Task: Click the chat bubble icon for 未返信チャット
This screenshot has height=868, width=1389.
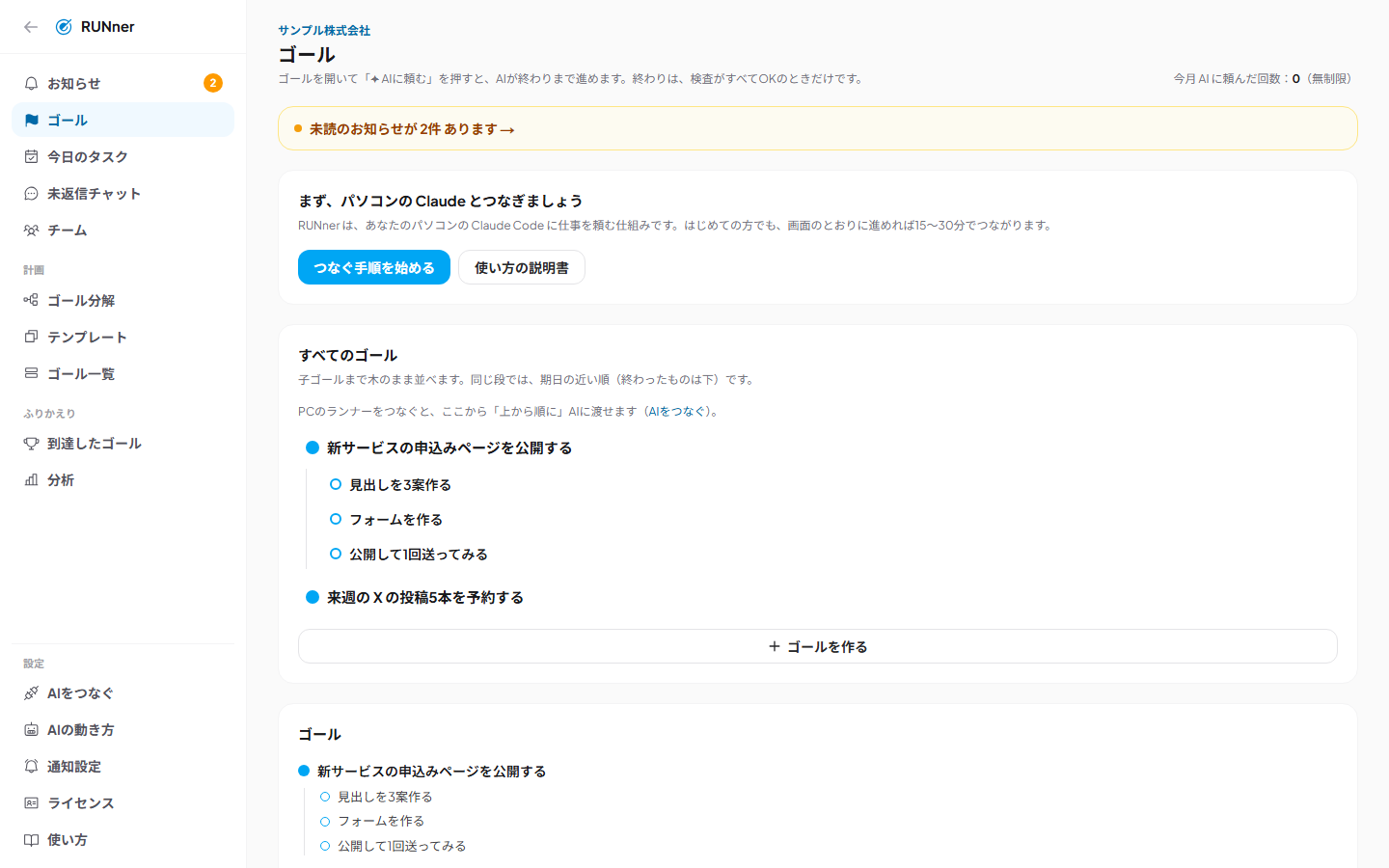Action: 31,194
